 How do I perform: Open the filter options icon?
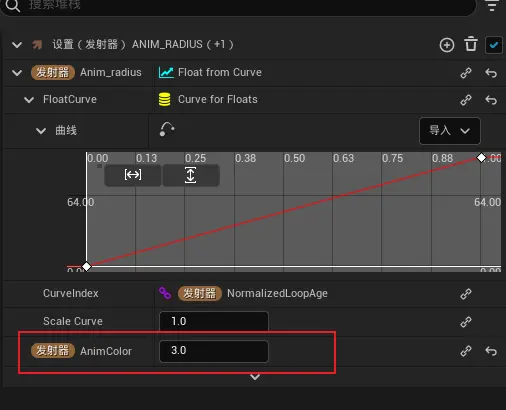pyautogui.click(x=492, y=5)
